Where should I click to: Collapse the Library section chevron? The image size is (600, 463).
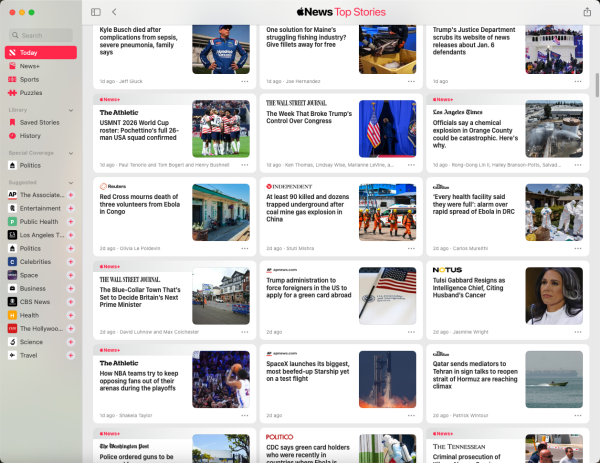[71, 110]
